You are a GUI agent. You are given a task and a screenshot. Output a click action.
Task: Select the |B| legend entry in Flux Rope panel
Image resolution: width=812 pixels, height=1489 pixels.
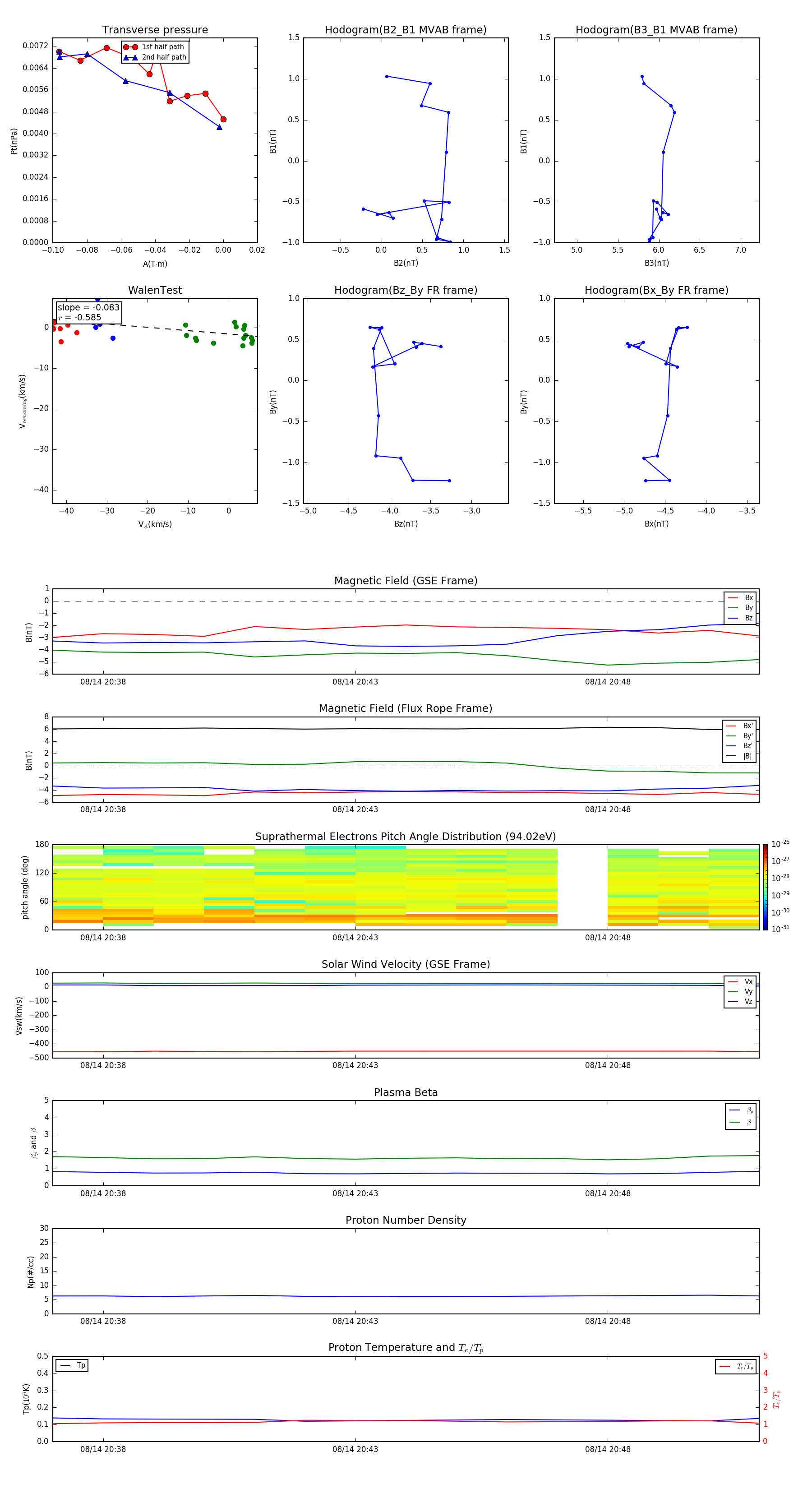point(739,756)
